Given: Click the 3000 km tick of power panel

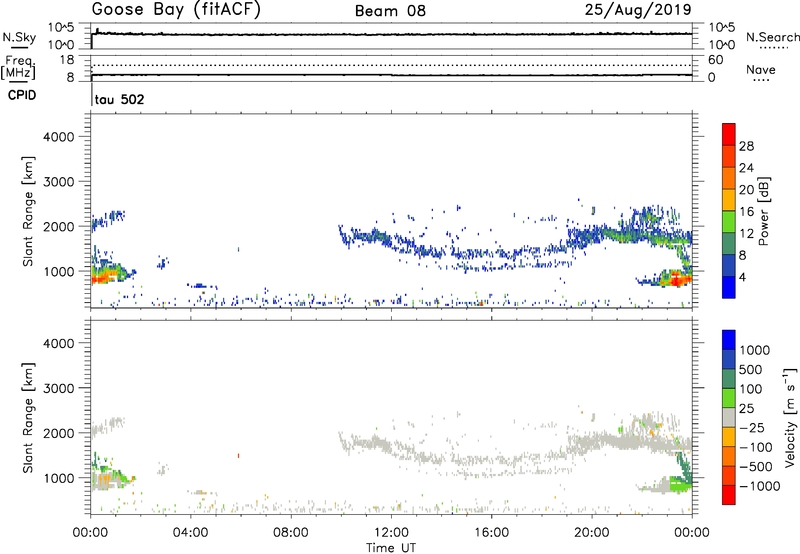Looking at the screenshot, I should click(x=58, y=182).
